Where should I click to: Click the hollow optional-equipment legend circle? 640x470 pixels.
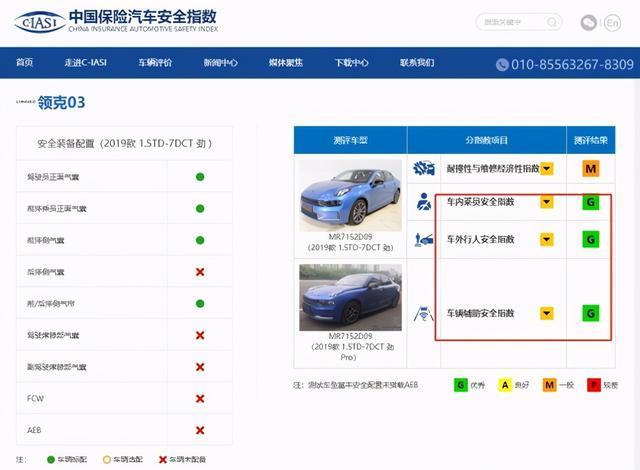click(x=107, y=460)
